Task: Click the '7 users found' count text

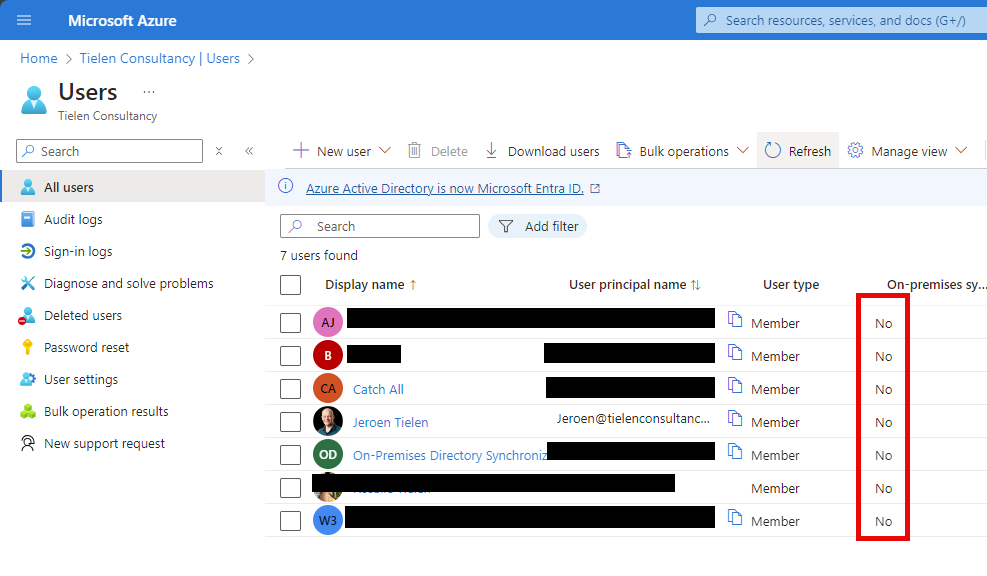Action: [319, 256]
